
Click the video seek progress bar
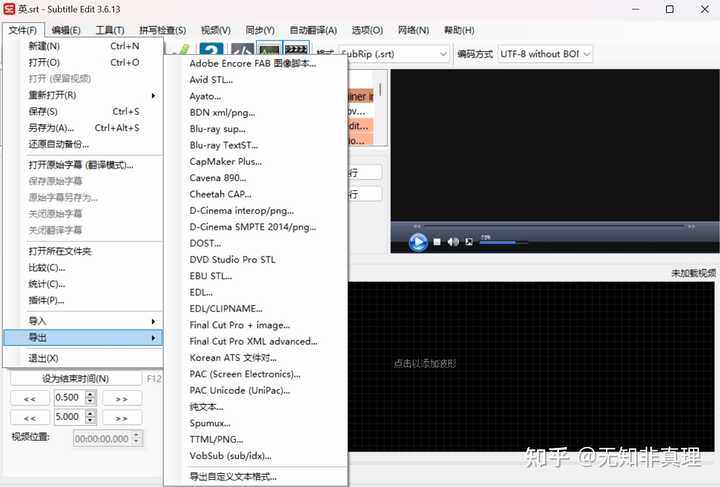pos(554,227)
